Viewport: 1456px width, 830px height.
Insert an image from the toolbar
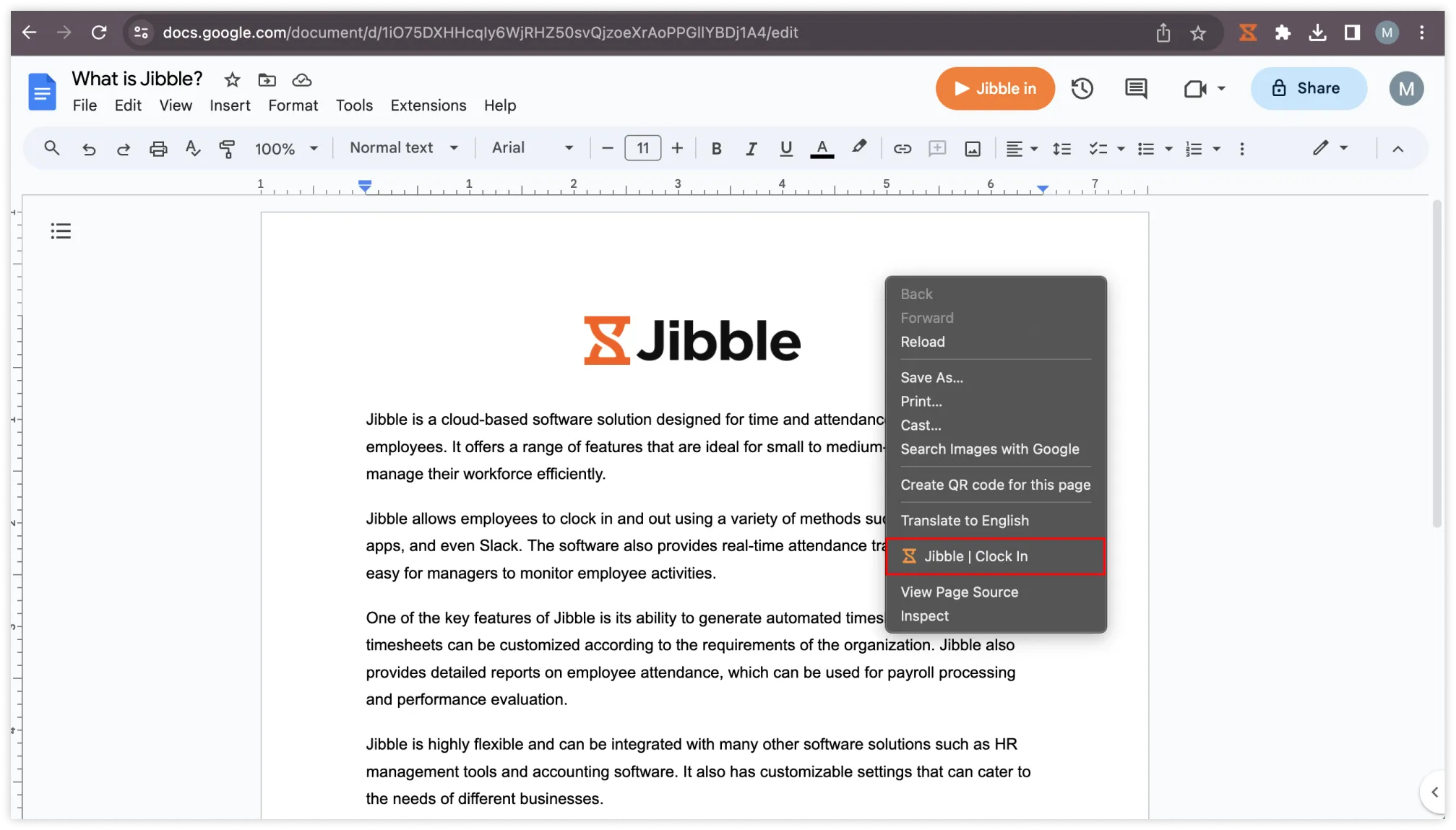(x=972, y=148)
